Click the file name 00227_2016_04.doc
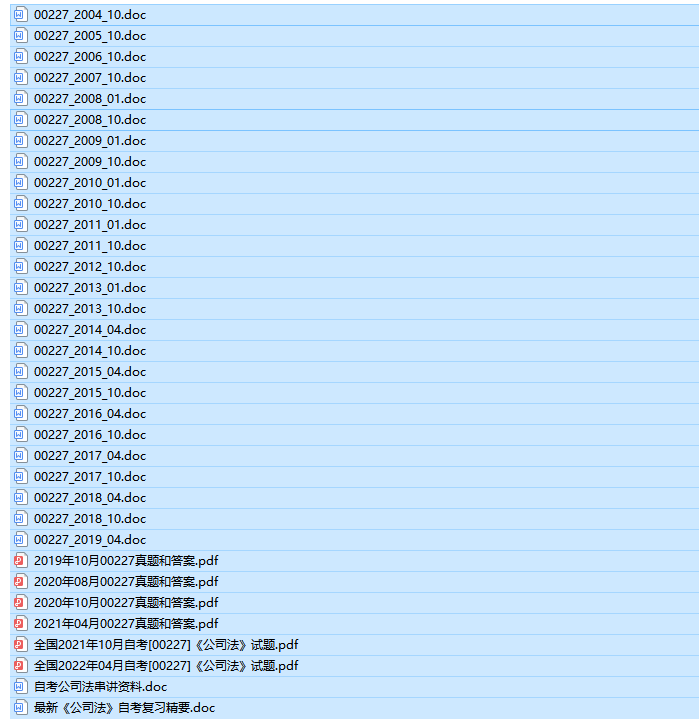699x721 pixels. [x=90, y=414]
